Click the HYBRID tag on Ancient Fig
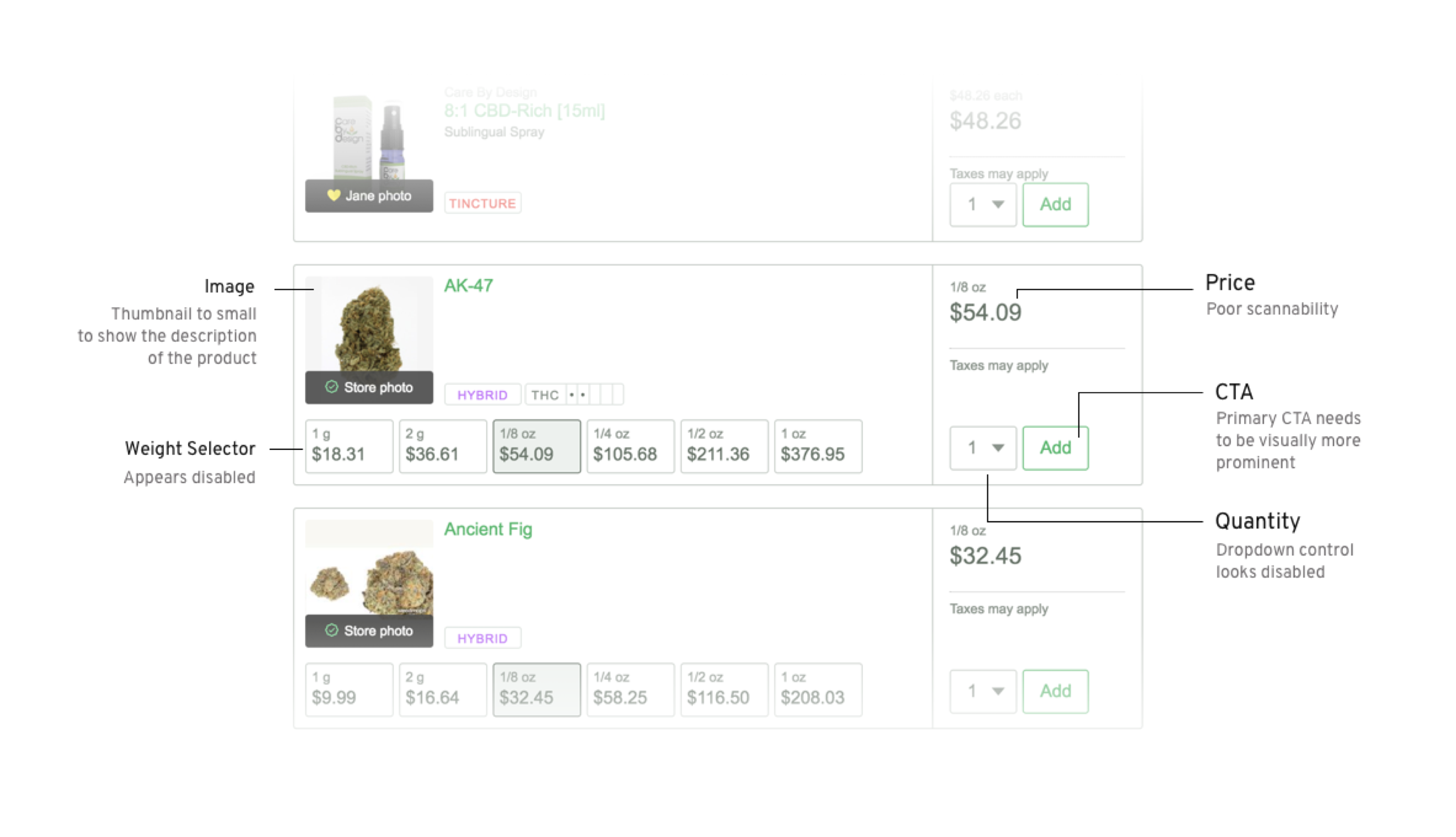1456x837 pixels. click(482, 638)
